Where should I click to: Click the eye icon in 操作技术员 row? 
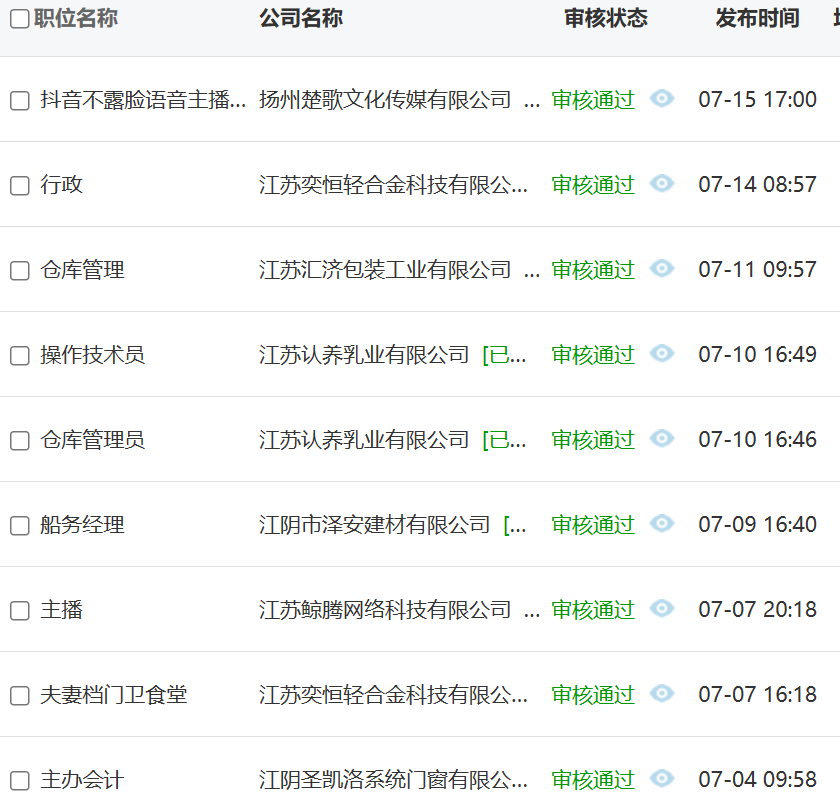662,354
